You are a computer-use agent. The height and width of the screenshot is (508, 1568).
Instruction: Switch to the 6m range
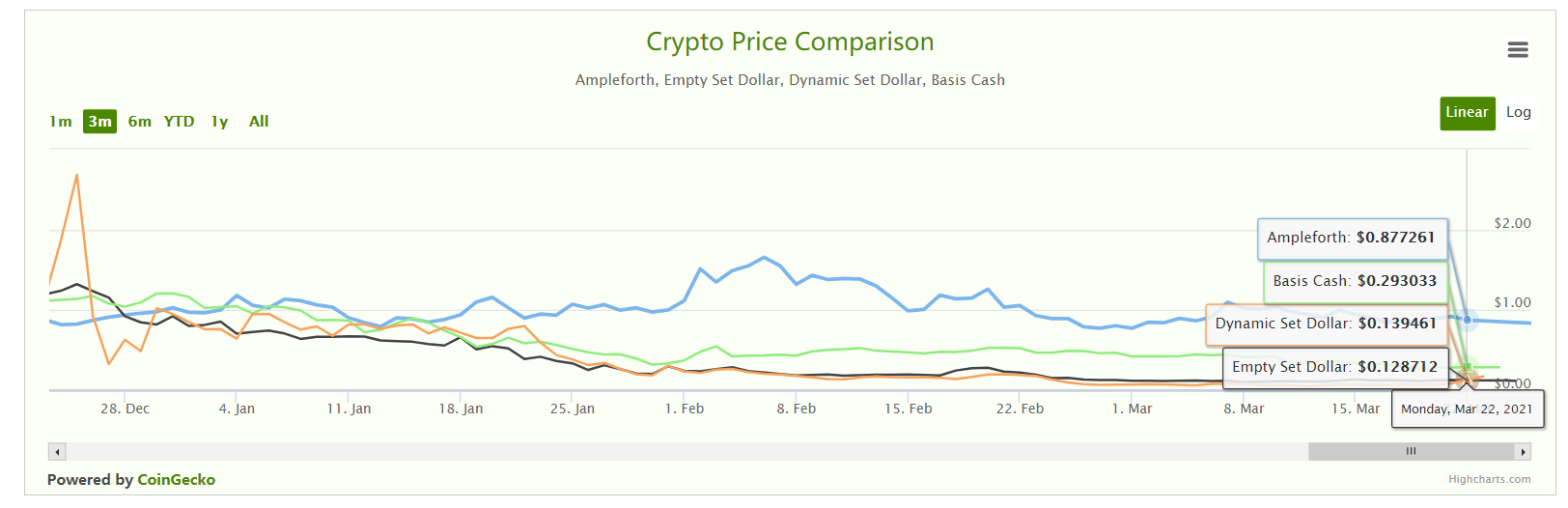pyautogui.click(x=139, y=122)
